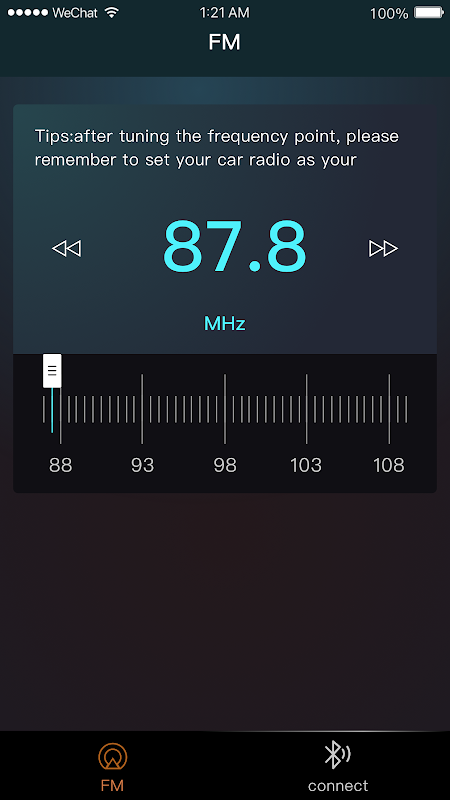Select the 93 mark on frequency scale
Viewport: 450px width, 800px height.
coord(142,465)
